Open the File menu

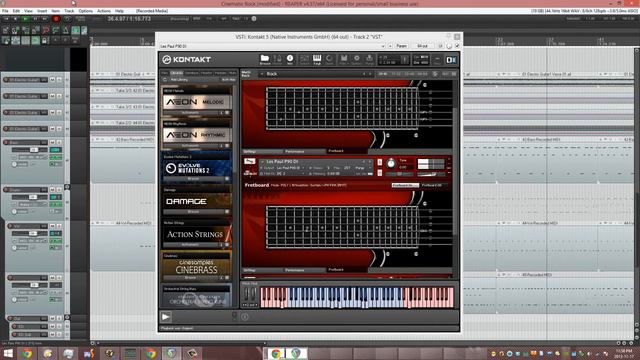click(x=5, y=11)
